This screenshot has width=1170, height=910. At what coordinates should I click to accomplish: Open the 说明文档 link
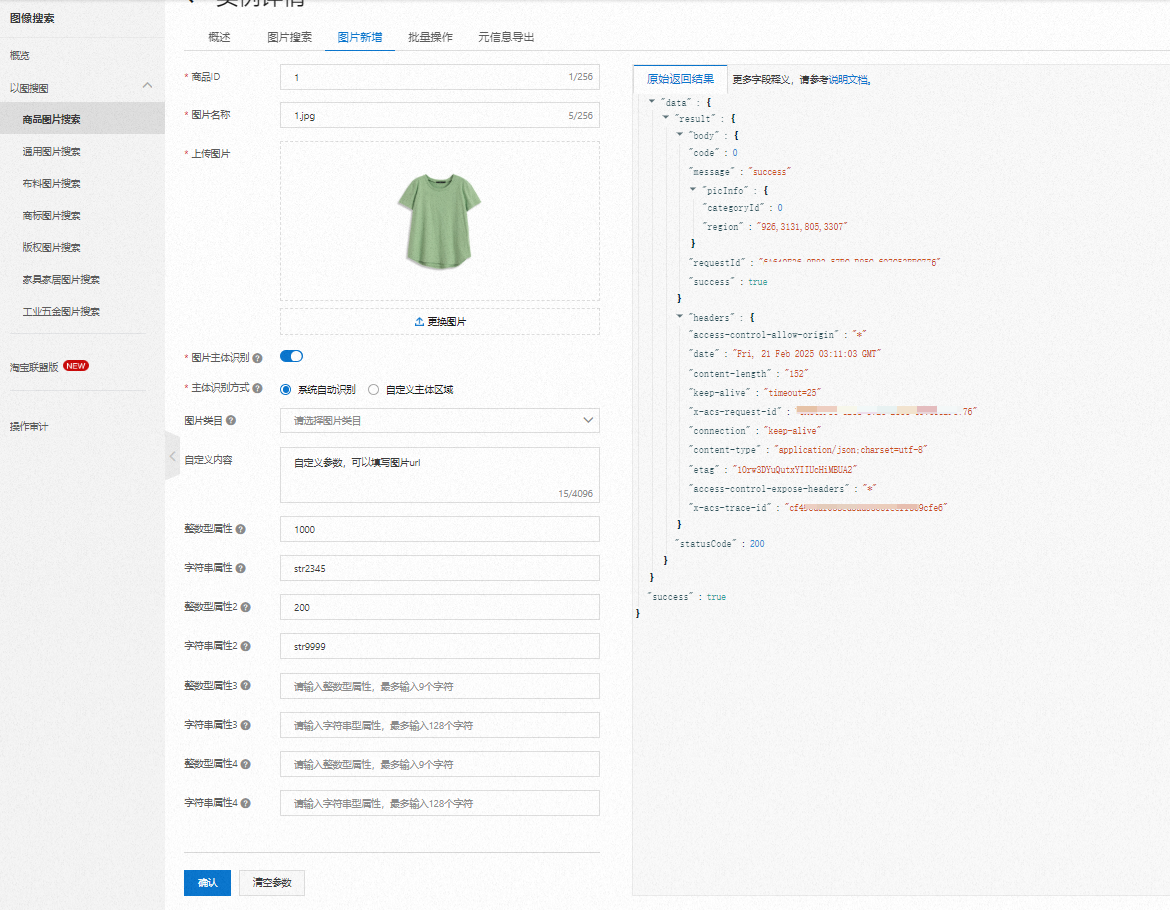[848, 80]
